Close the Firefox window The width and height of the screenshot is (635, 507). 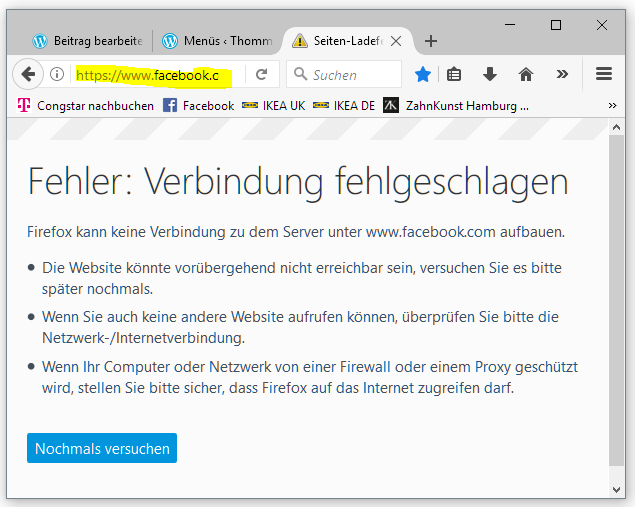coord(602,25)
